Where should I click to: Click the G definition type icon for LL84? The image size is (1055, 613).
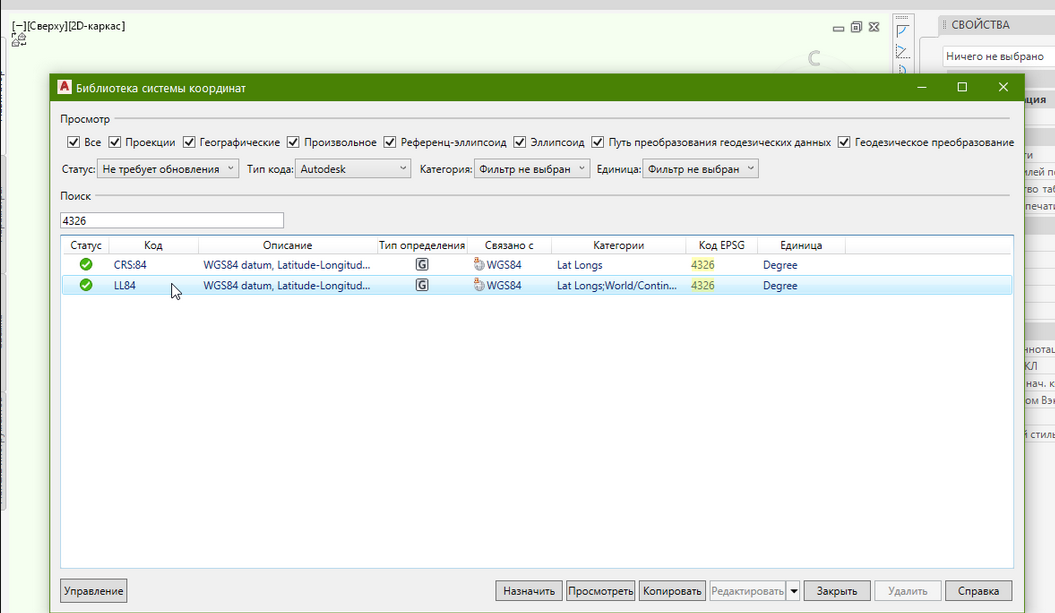tap(422, 285)
